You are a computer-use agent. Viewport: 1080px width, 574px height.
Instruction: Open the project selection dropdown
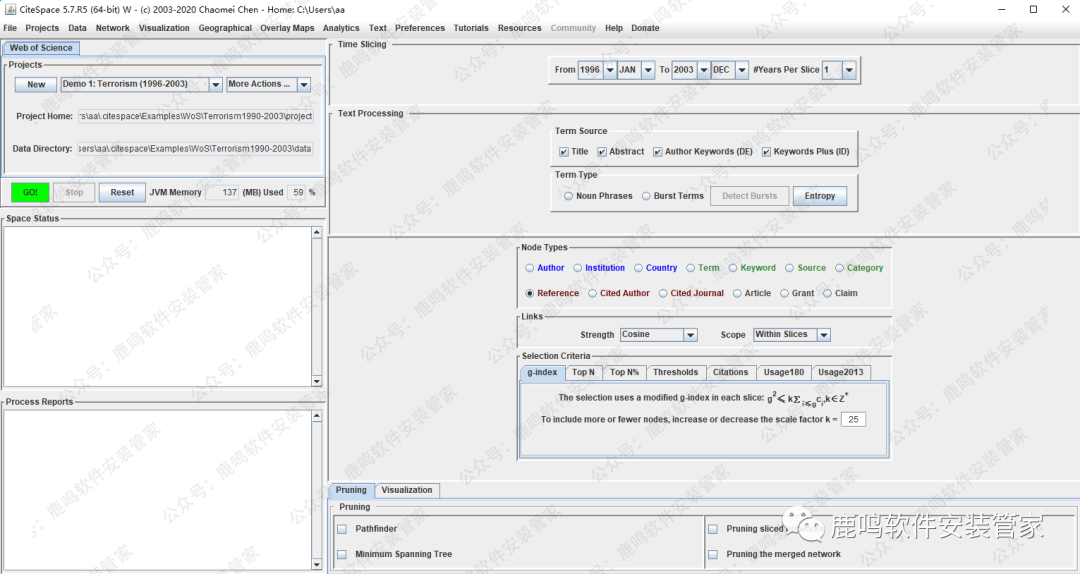[215, 85]
